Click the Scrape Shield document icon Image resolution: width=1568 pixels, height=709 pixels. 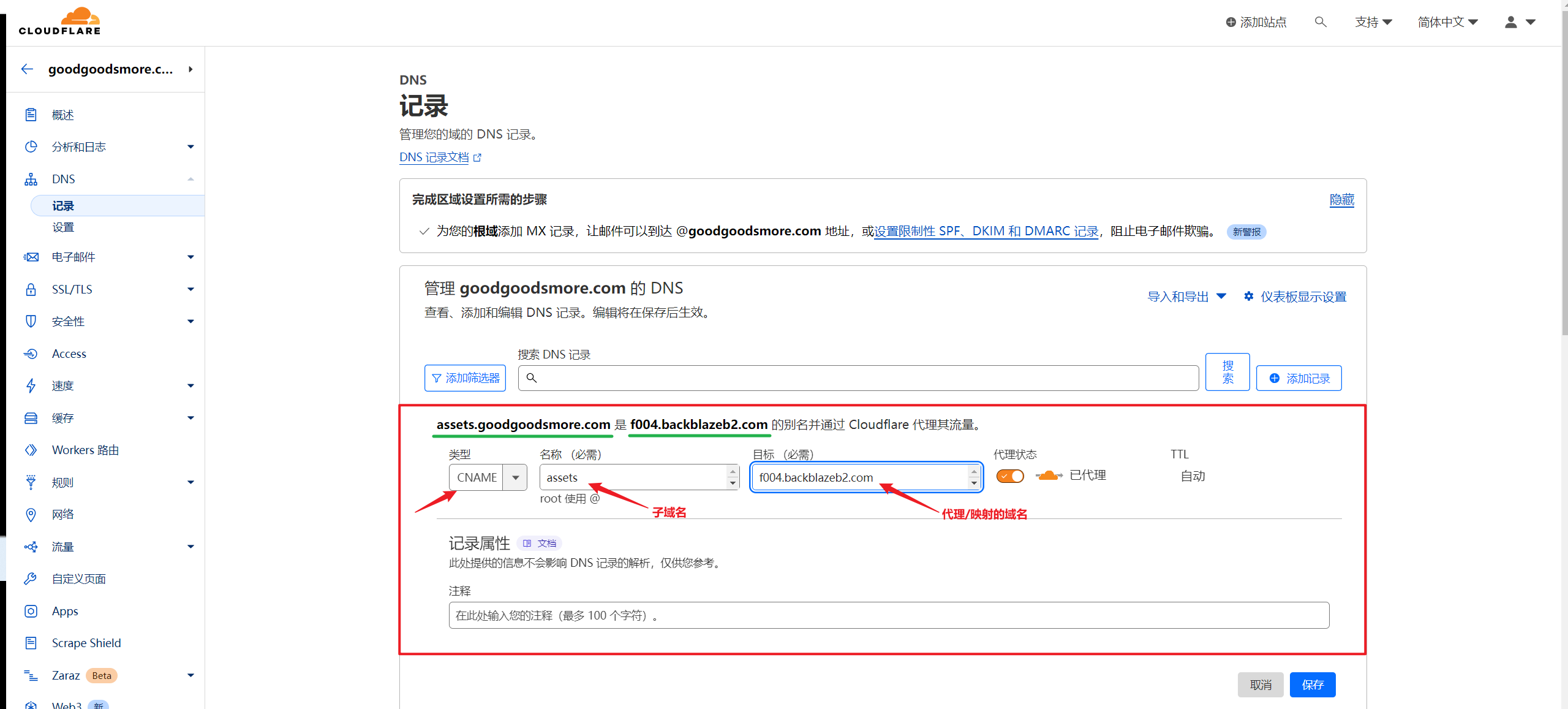pos(31,643)
